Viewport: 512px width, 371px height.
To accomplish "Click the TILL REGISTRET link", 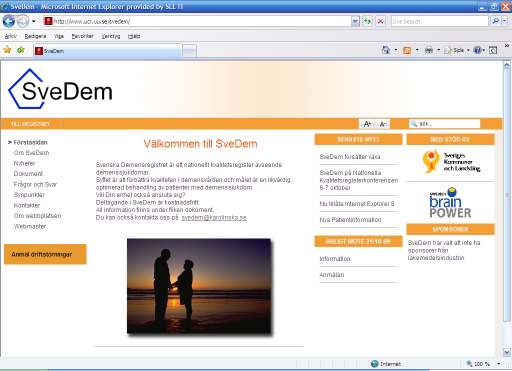I will (30, 124).
